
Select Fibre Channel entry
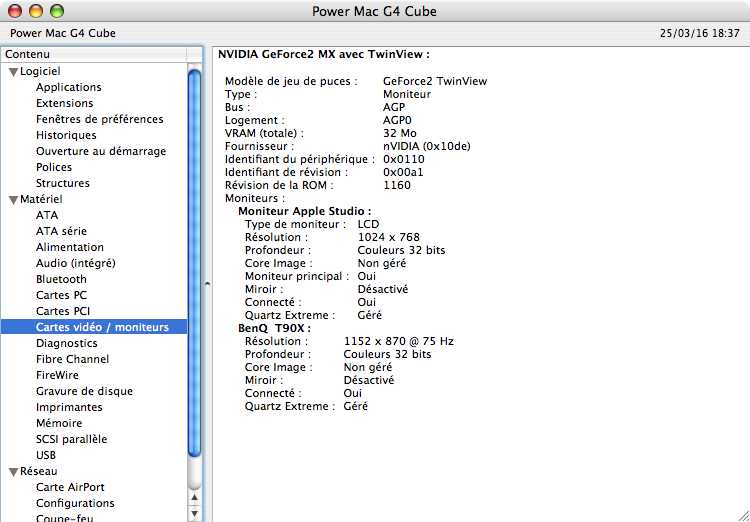(x=72, y=359)
